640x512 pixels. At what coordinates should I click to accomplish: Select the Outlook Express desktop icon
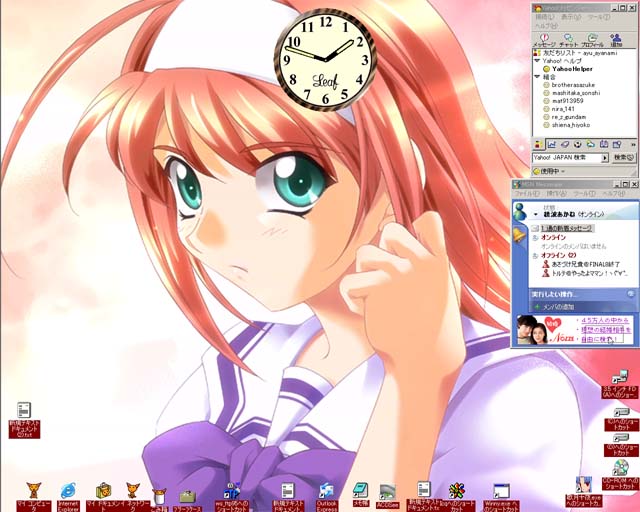[327, 496]
